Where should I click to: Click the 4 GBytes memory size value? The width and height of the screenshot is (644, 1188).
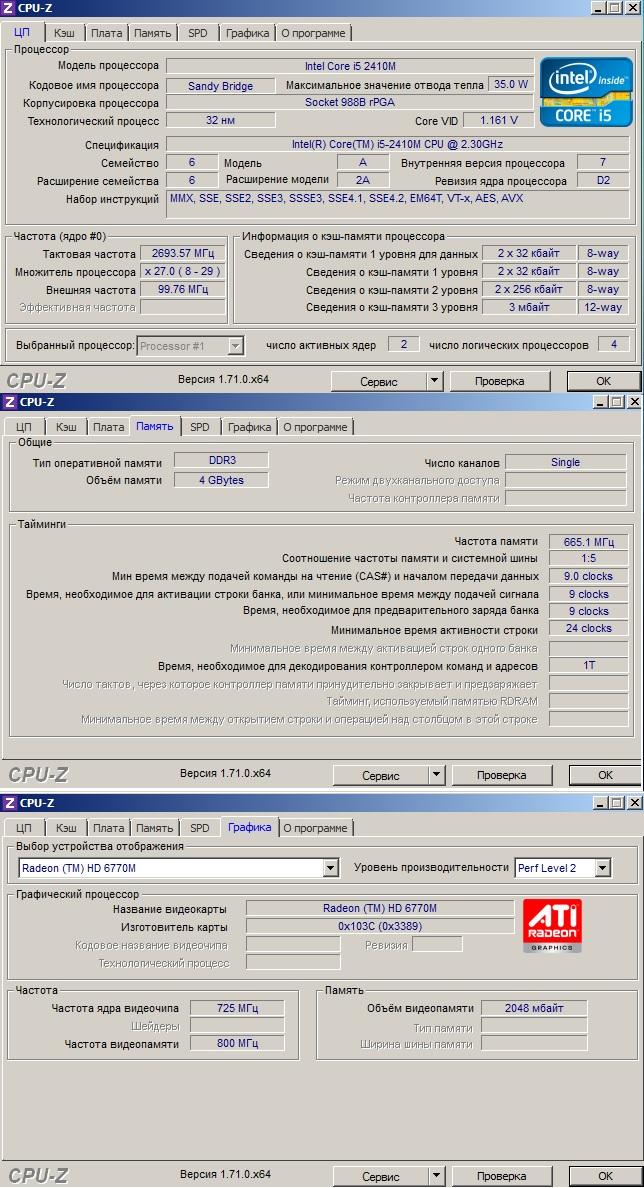221,480
